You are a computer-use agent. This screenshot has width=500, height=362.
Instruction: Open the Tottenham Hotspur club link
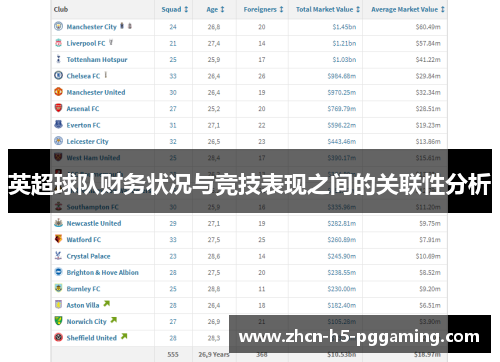[x=97, y=60]
